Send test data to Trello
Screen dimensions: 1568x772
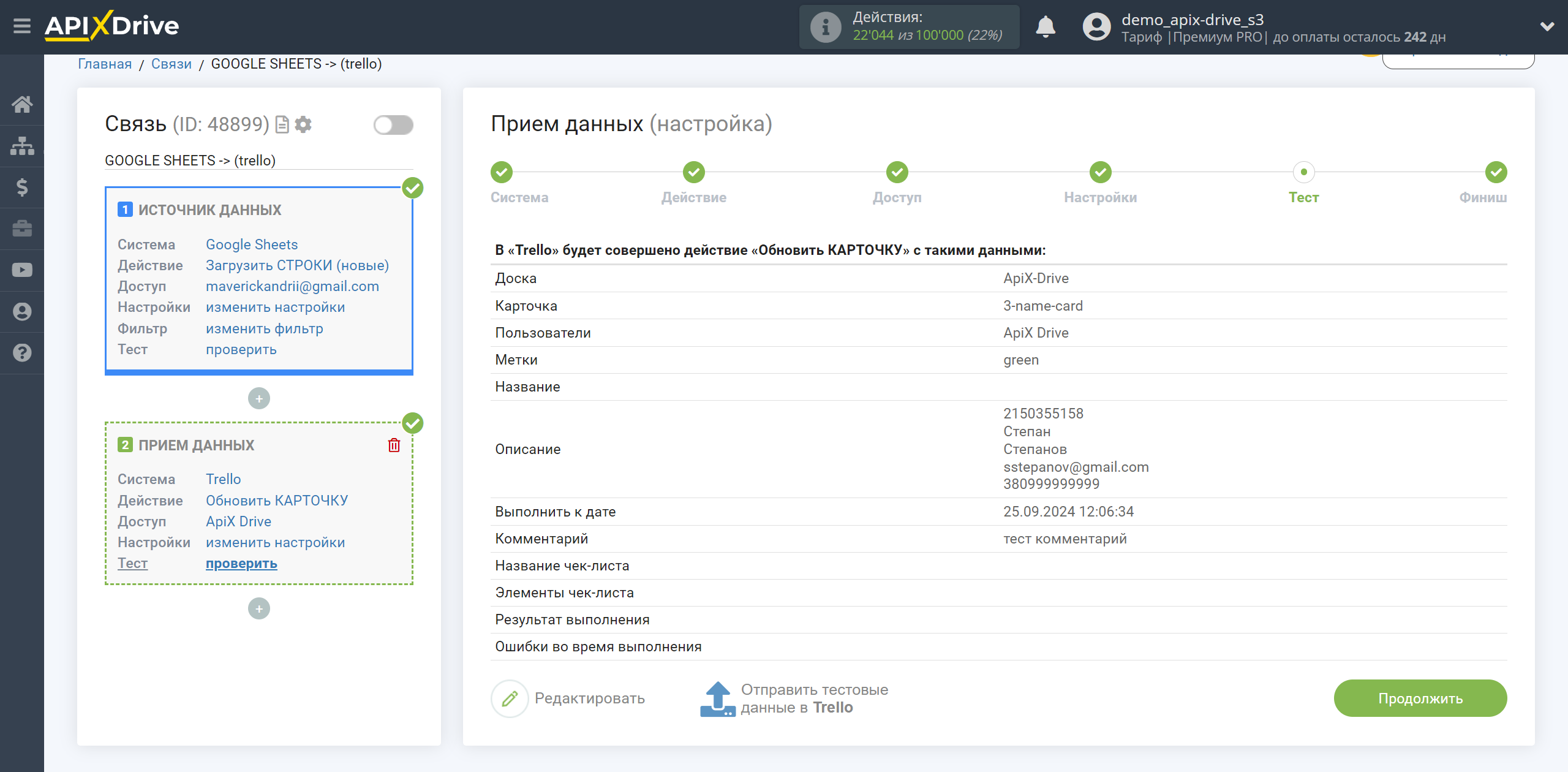pos(794,698)
